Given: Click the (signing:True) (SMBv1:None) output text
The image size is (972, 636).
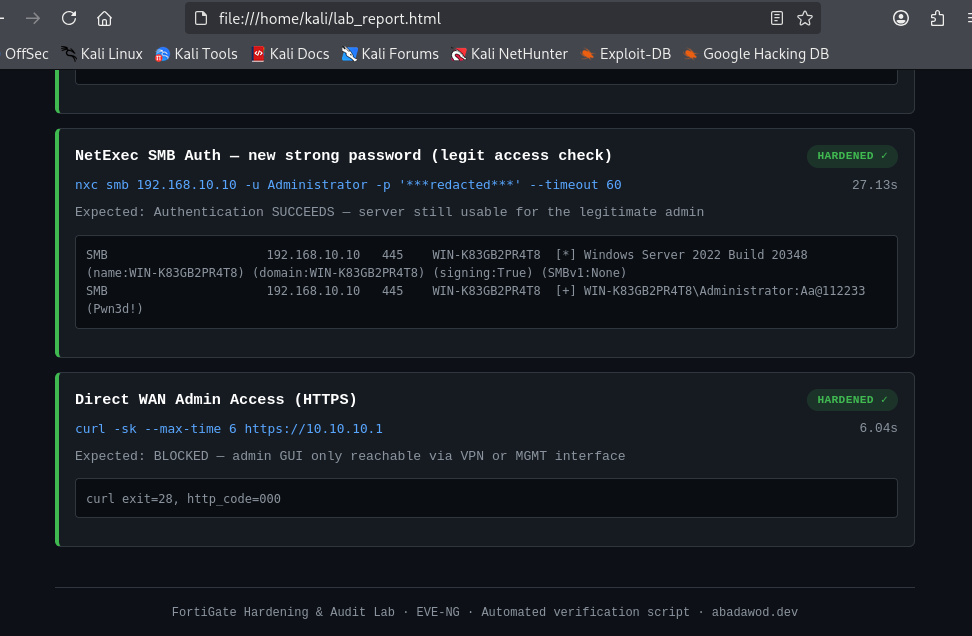Looking at the screenshot, I should [529, 273].
